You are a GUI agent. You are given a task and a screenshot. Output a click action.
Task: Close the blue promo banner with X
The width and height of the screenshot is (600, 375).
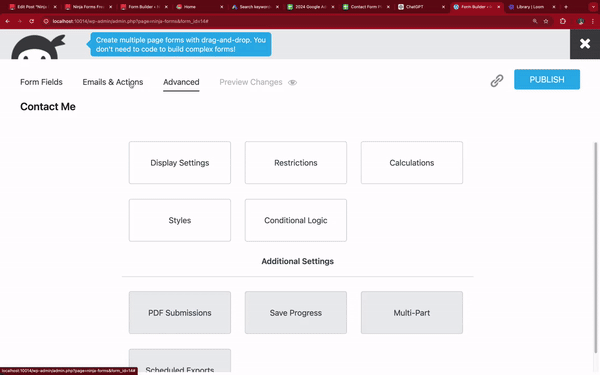pos(585,44)
